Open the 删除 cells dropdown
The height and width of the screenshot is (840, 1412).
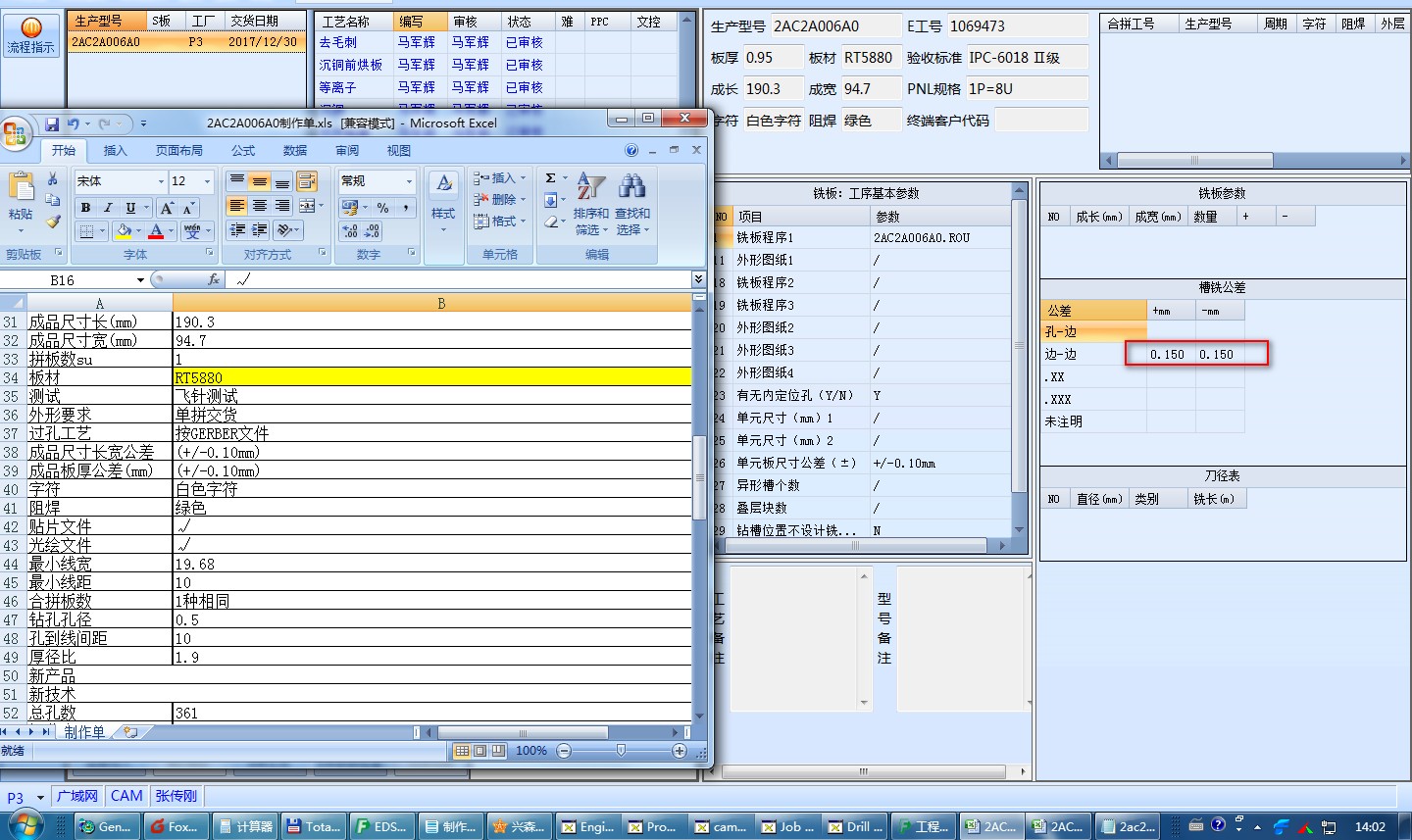tap(499, 199)
